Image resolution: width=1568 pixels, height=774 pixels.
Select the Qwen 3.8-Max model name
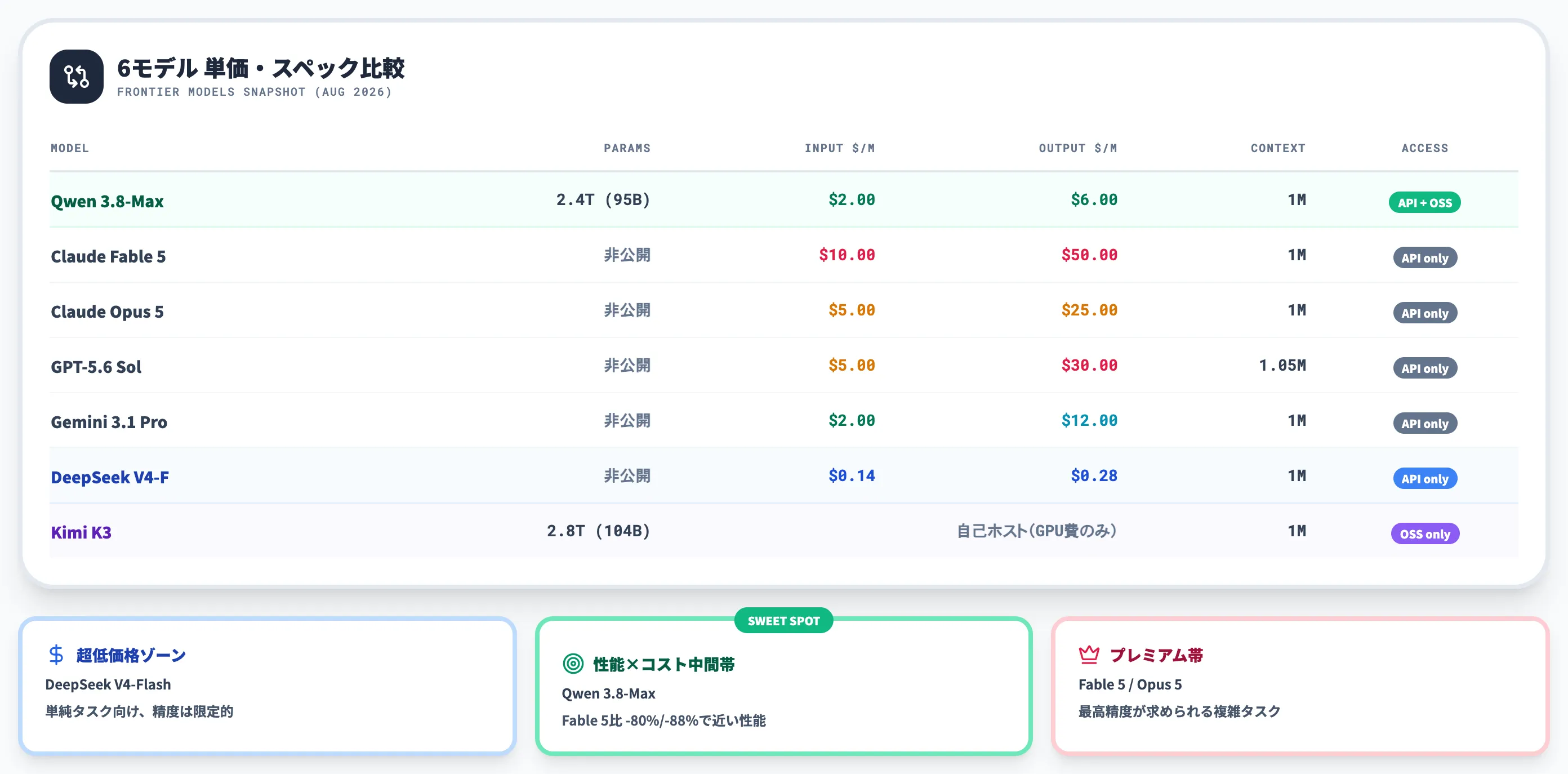(107, 201)
